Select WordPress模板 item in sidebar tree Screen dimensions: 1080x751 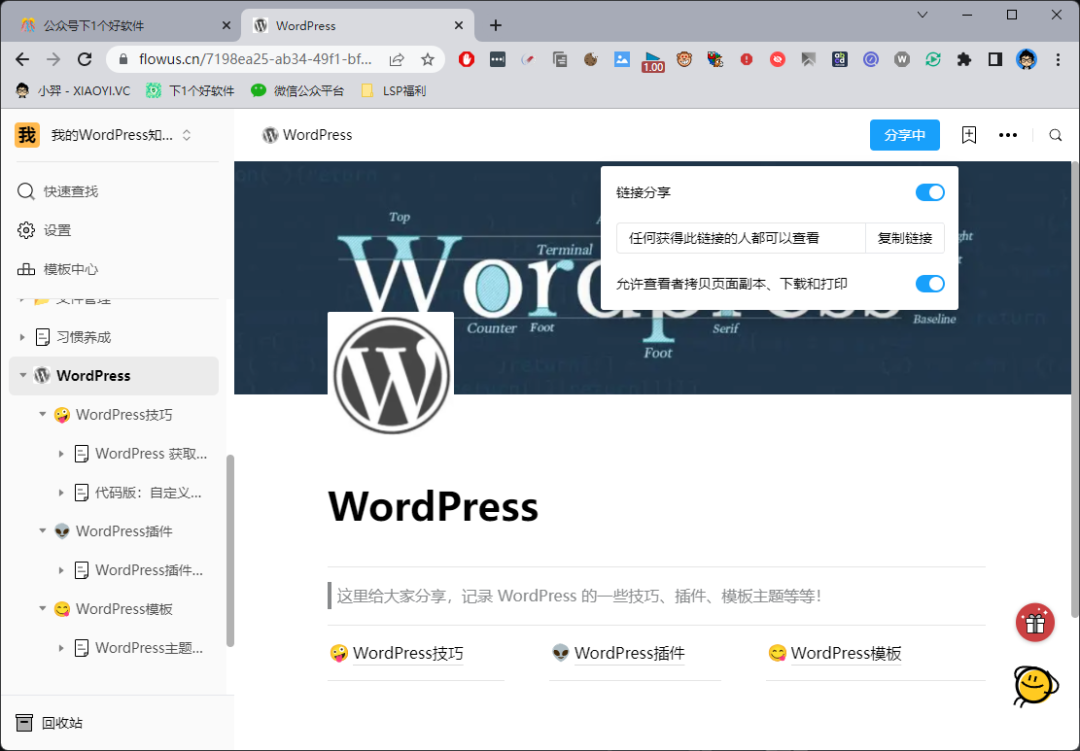coord(124,609)
